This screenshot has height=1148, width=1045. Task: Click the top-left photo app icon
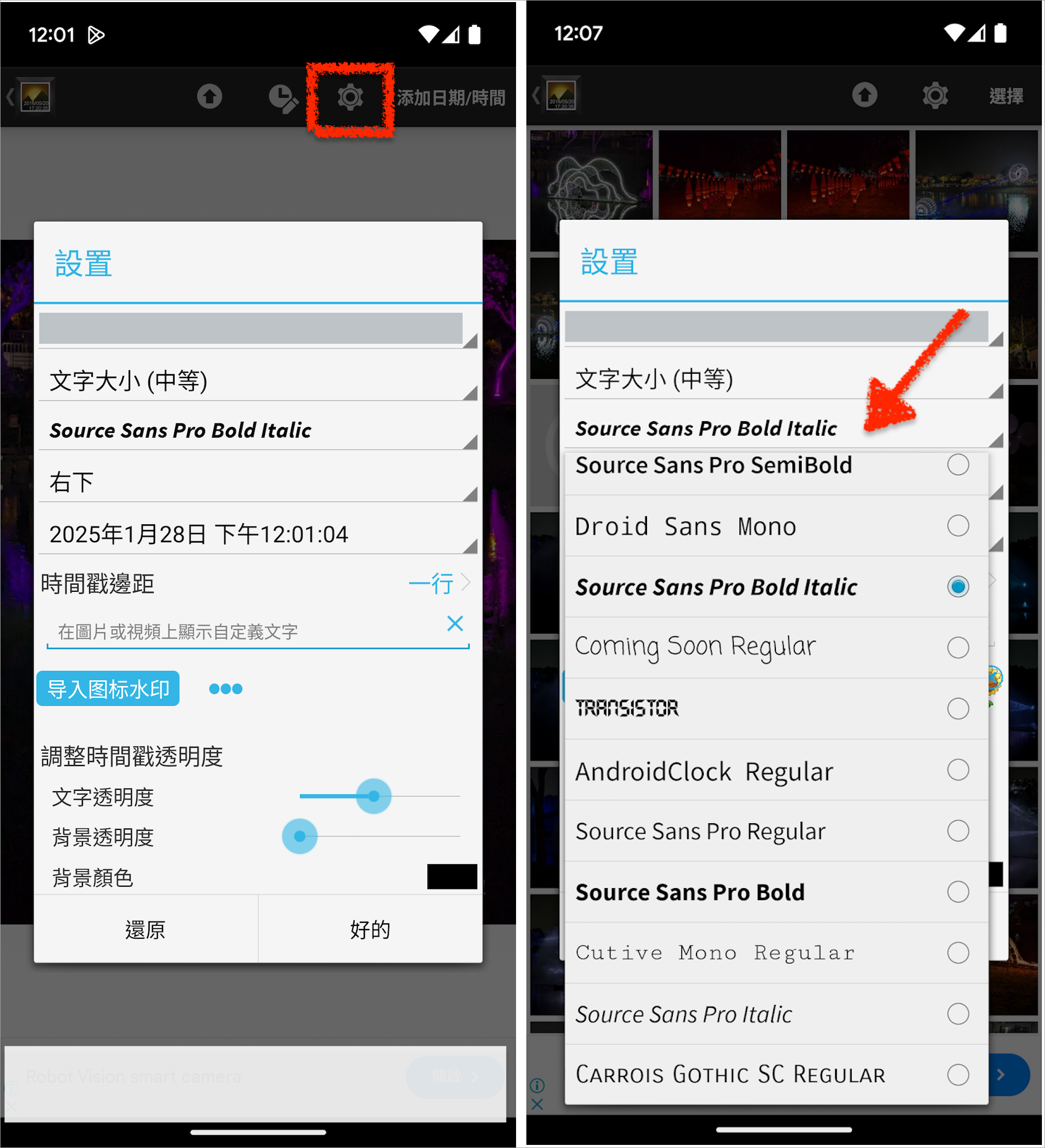tap(35, 97)
